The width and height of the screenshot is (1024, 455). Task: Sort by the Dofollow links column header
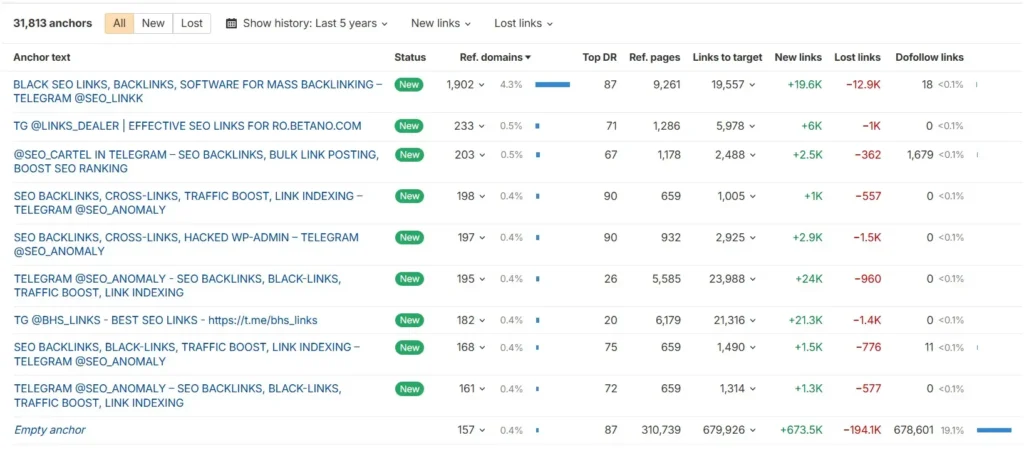coord(929,58)
